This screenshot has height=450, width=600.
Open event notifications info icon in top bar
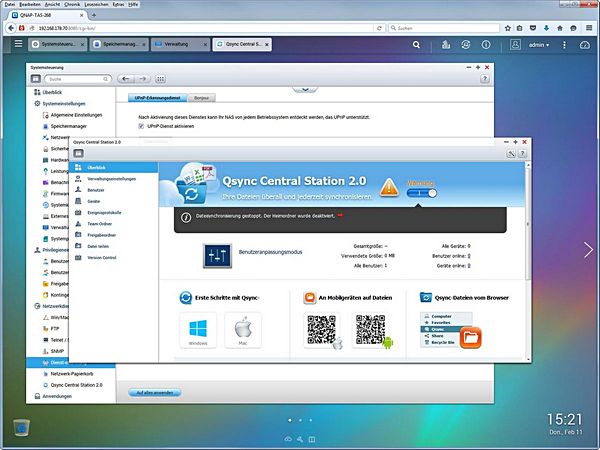(486, 45)
